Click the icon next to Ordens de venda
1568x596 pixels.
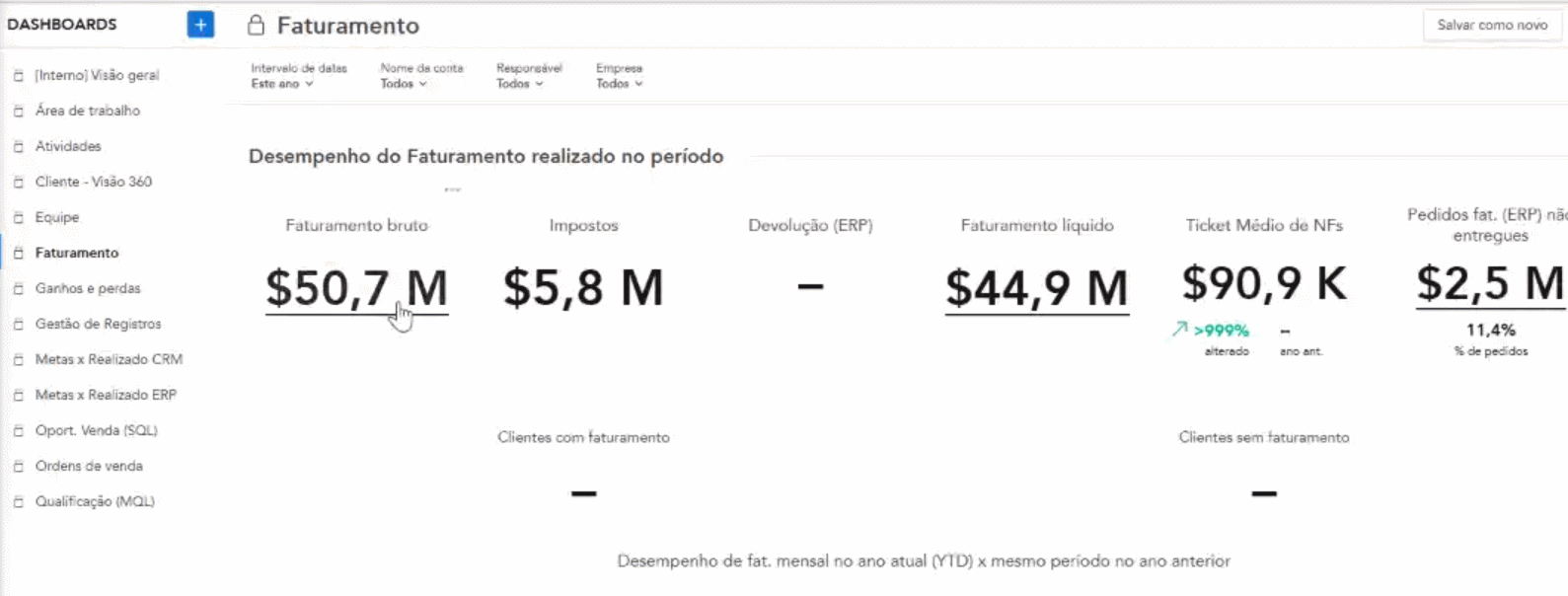(x=18, y=466)
